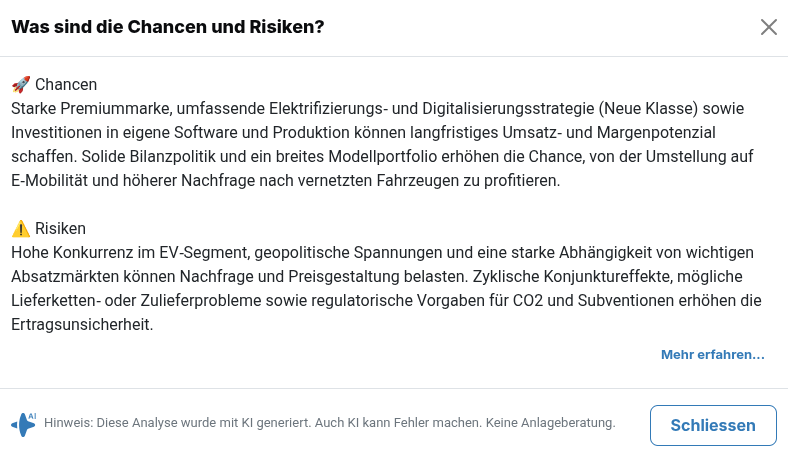Click the AI sparkle icon in footer

point(23,424)
